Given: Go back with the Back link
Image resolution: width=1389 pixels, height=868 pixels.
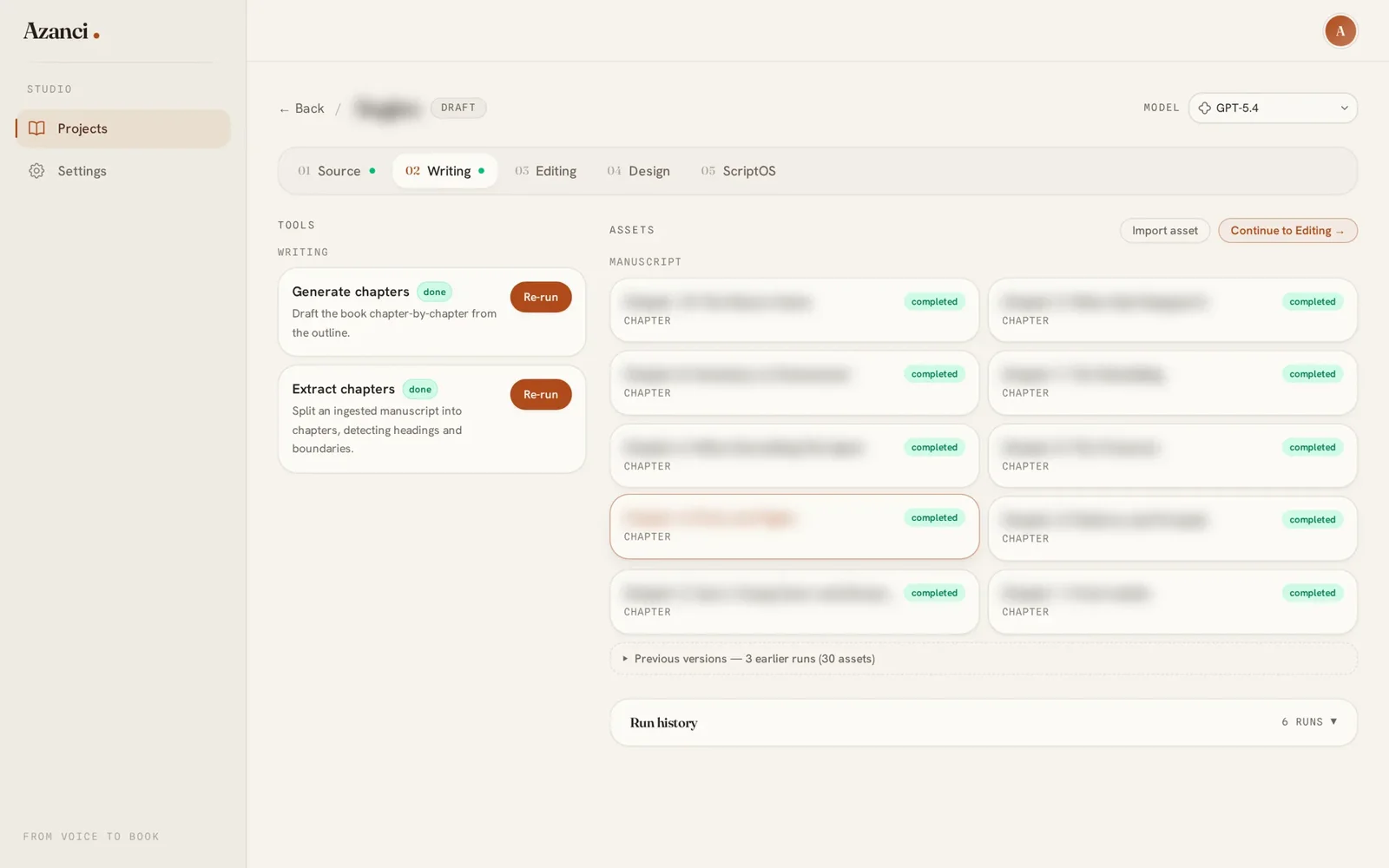Looking at the screenshot, I should point(301,108).
